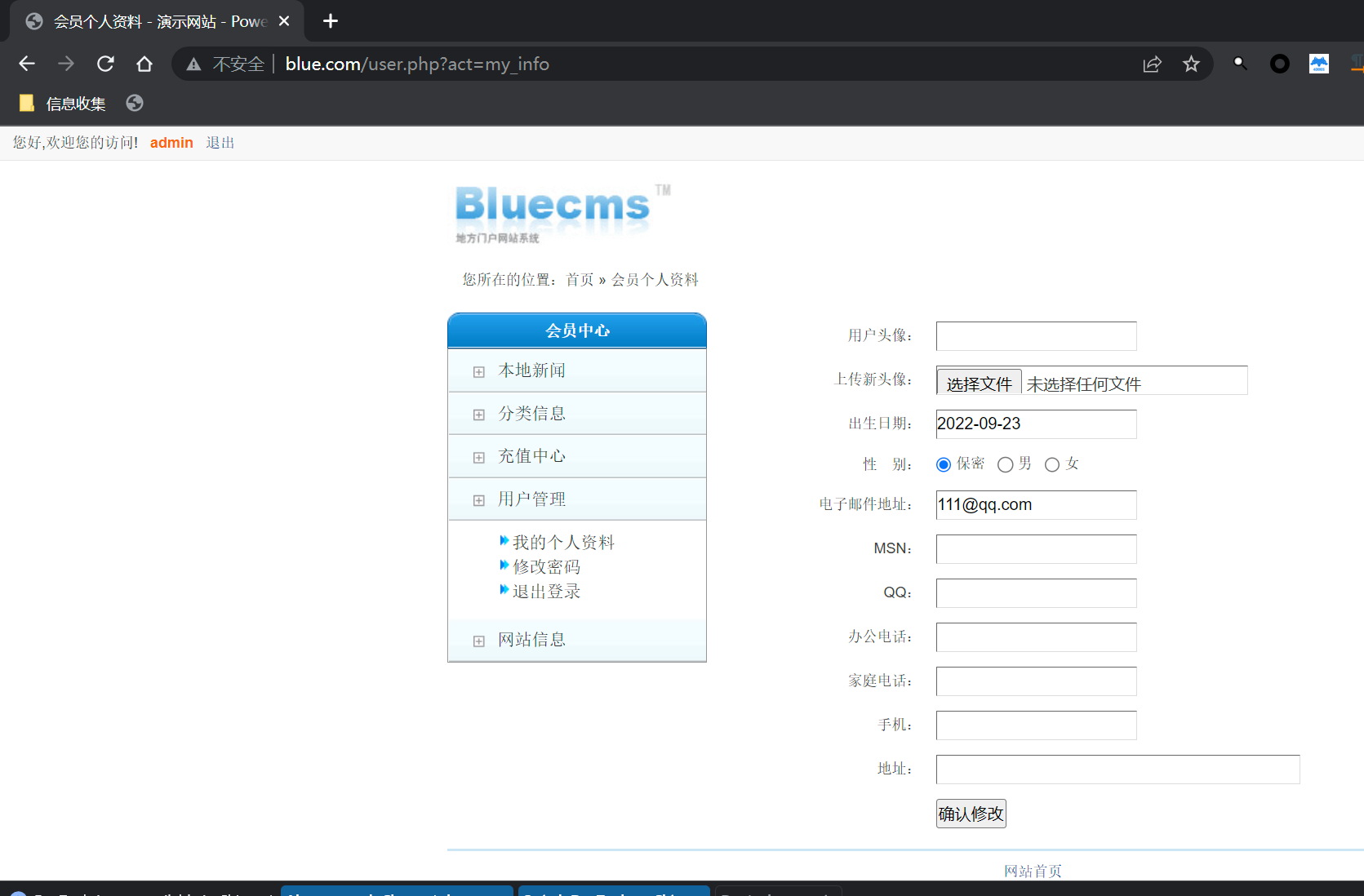The width and height of the screenshot is (1364, 896).
Task: Open a new browser tab
Action: (x=331, y=21)
